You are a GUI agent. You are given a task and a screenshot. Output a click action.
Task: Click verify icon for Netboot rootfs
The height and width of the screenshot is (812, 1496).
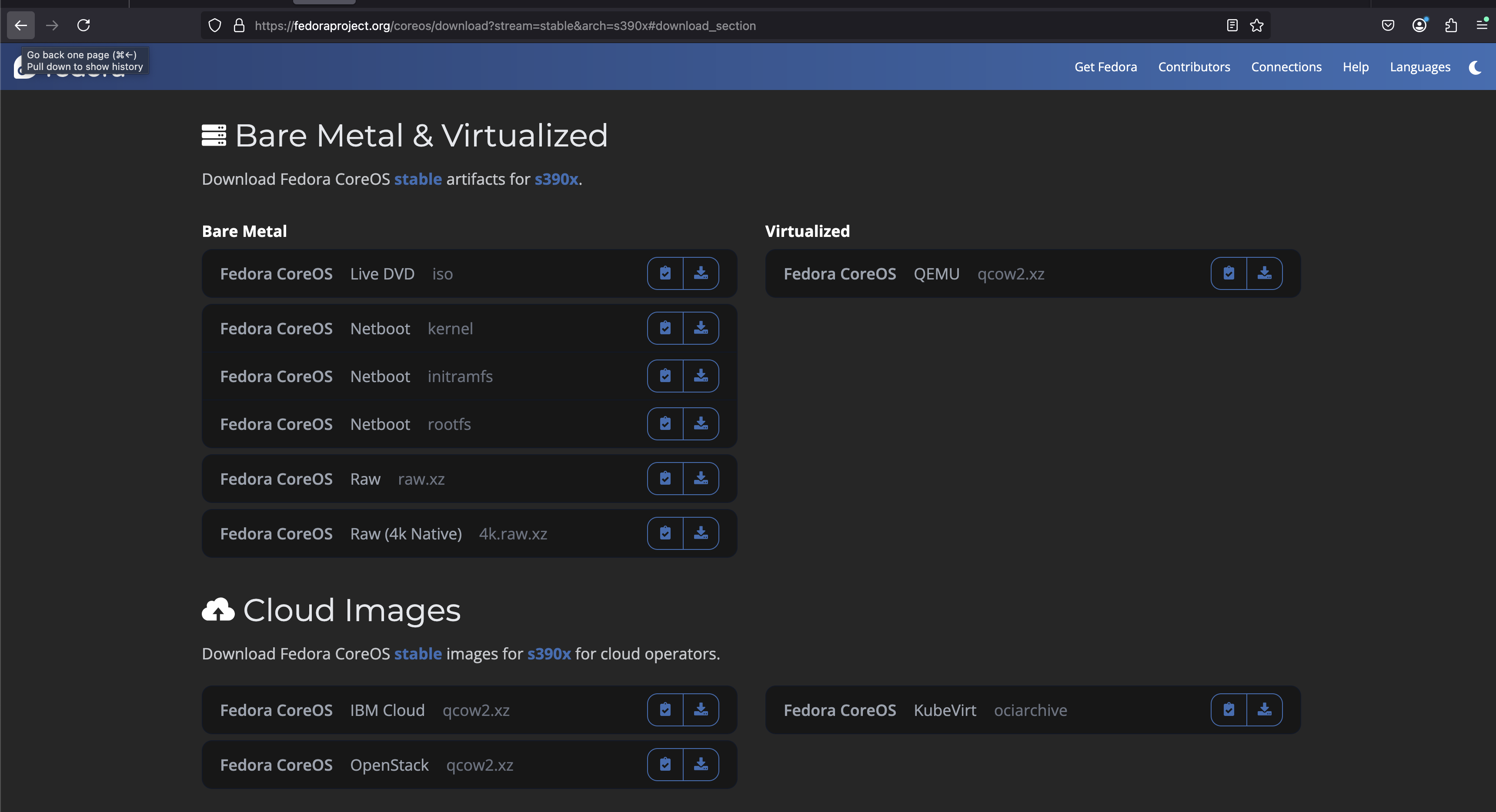[x=665, y=424]
